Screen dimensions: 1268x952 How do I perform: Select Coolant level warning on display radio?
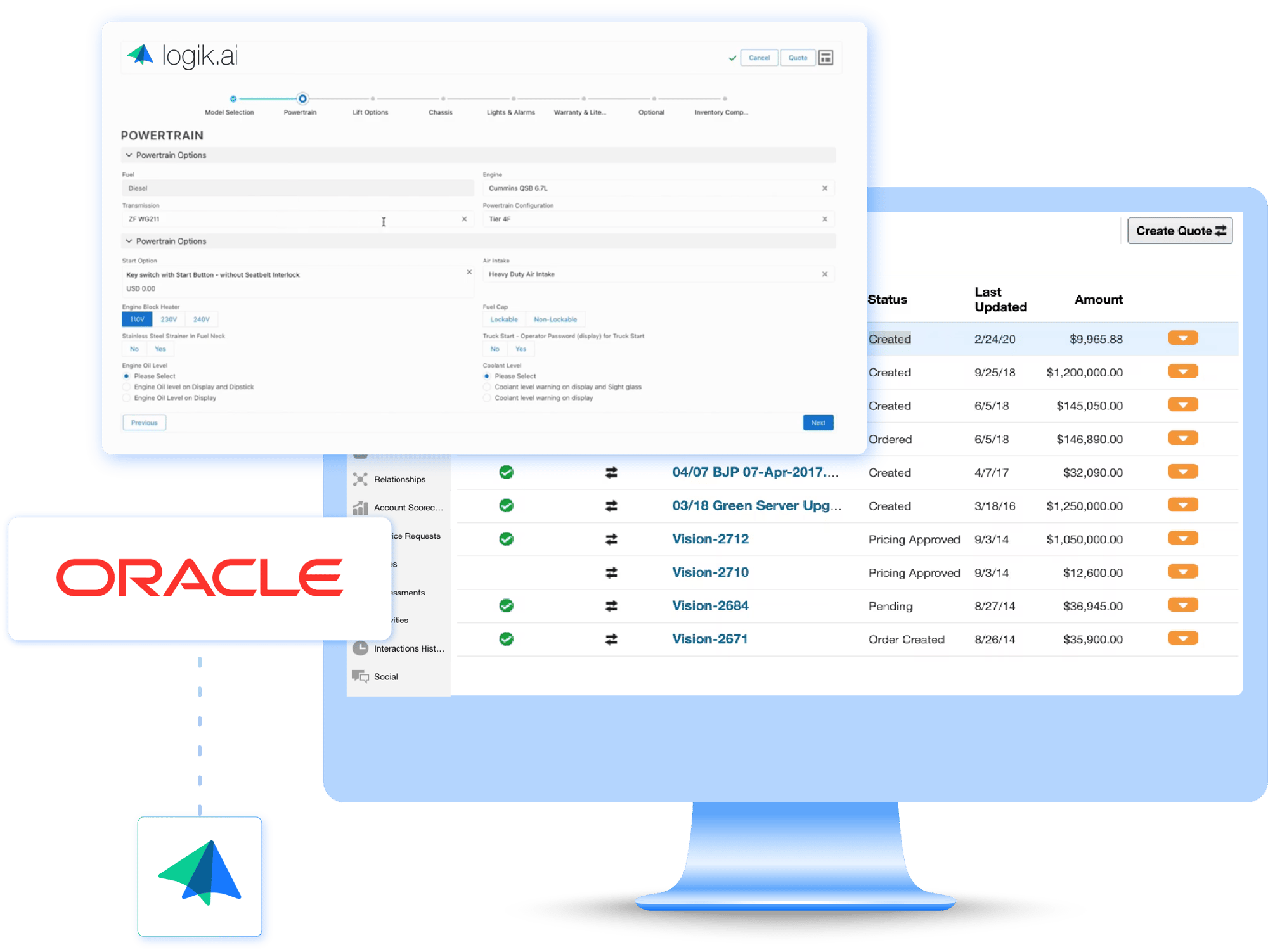(487, 398)
